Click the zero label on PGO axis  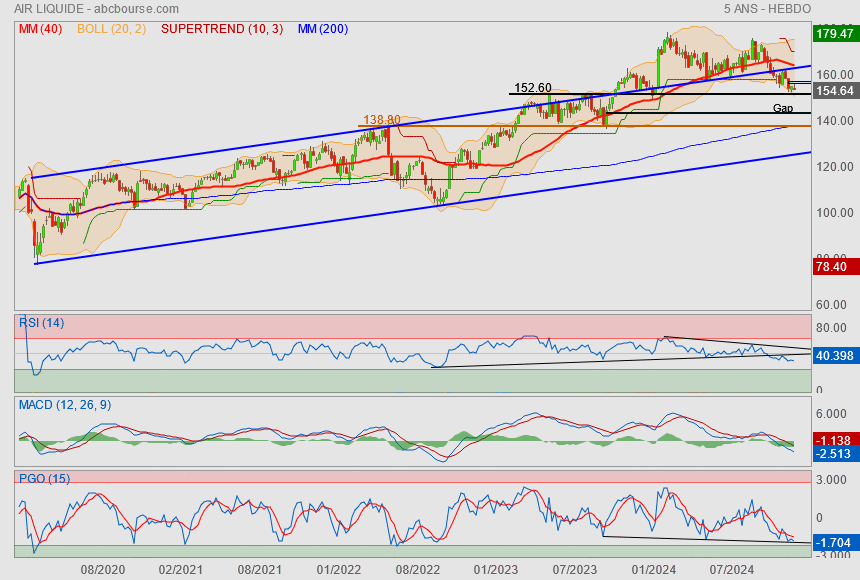pos(819,517)
